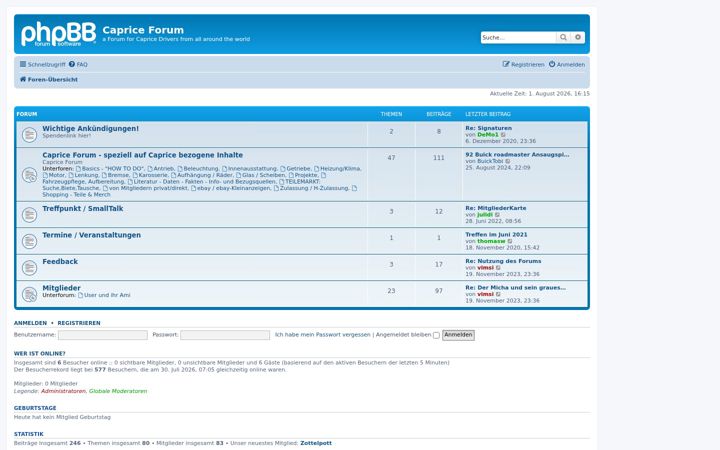This screenshot has height=450, width=720.
Task: Open the FAQ page
Action: pyautogui.click(x=79, y=65)
